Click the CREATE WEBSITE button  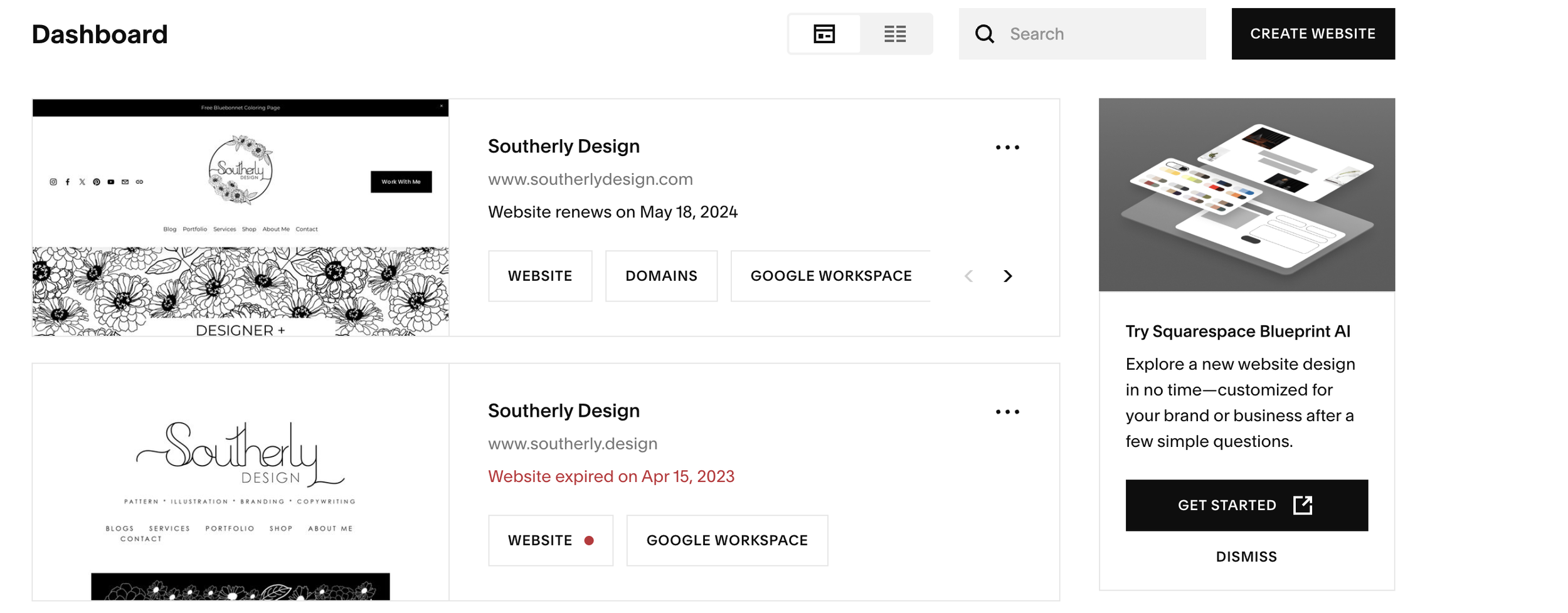(x=1313, y=34)
